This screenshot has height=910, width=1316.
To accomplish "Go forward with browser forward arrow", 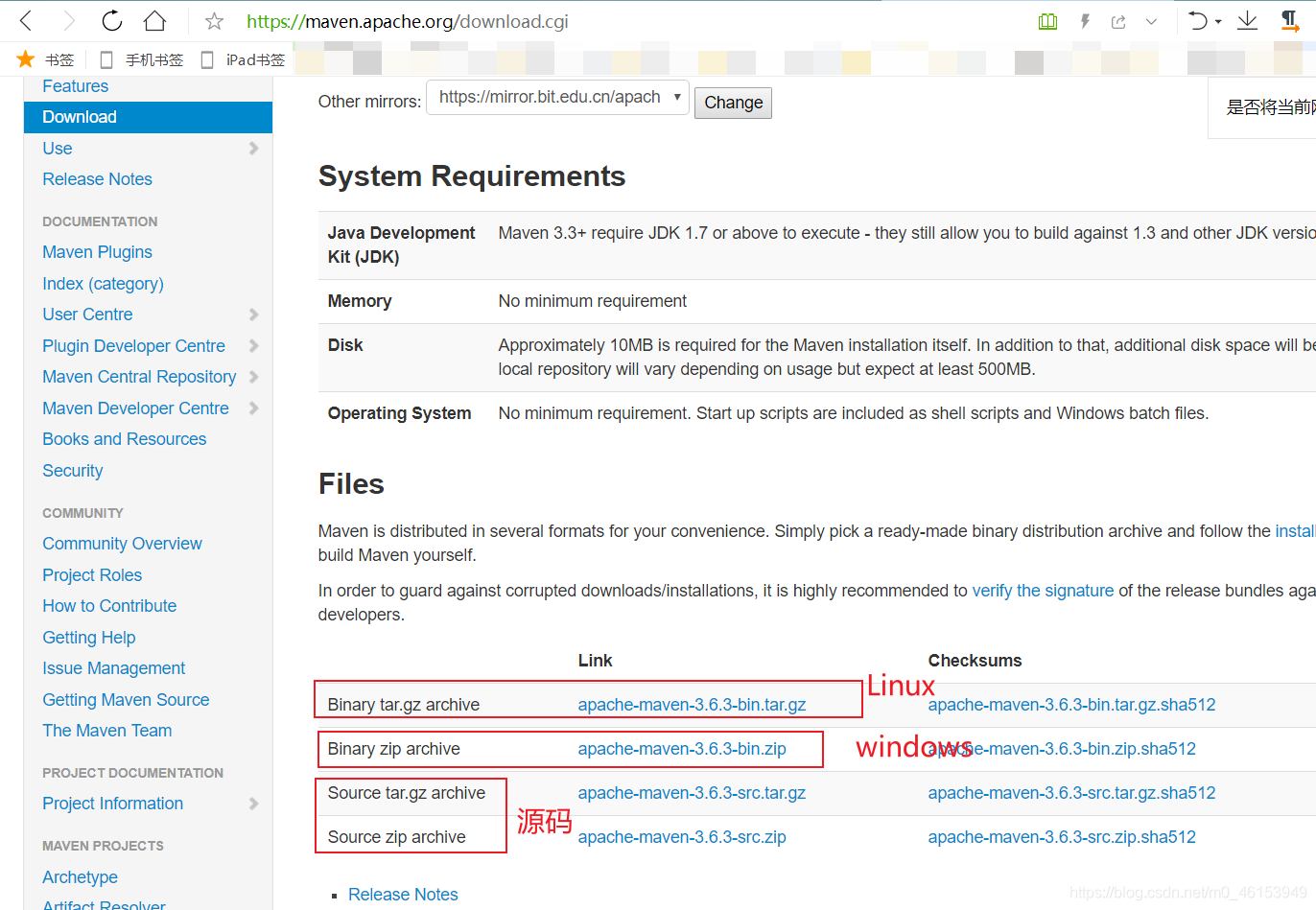I will (68, 20).
